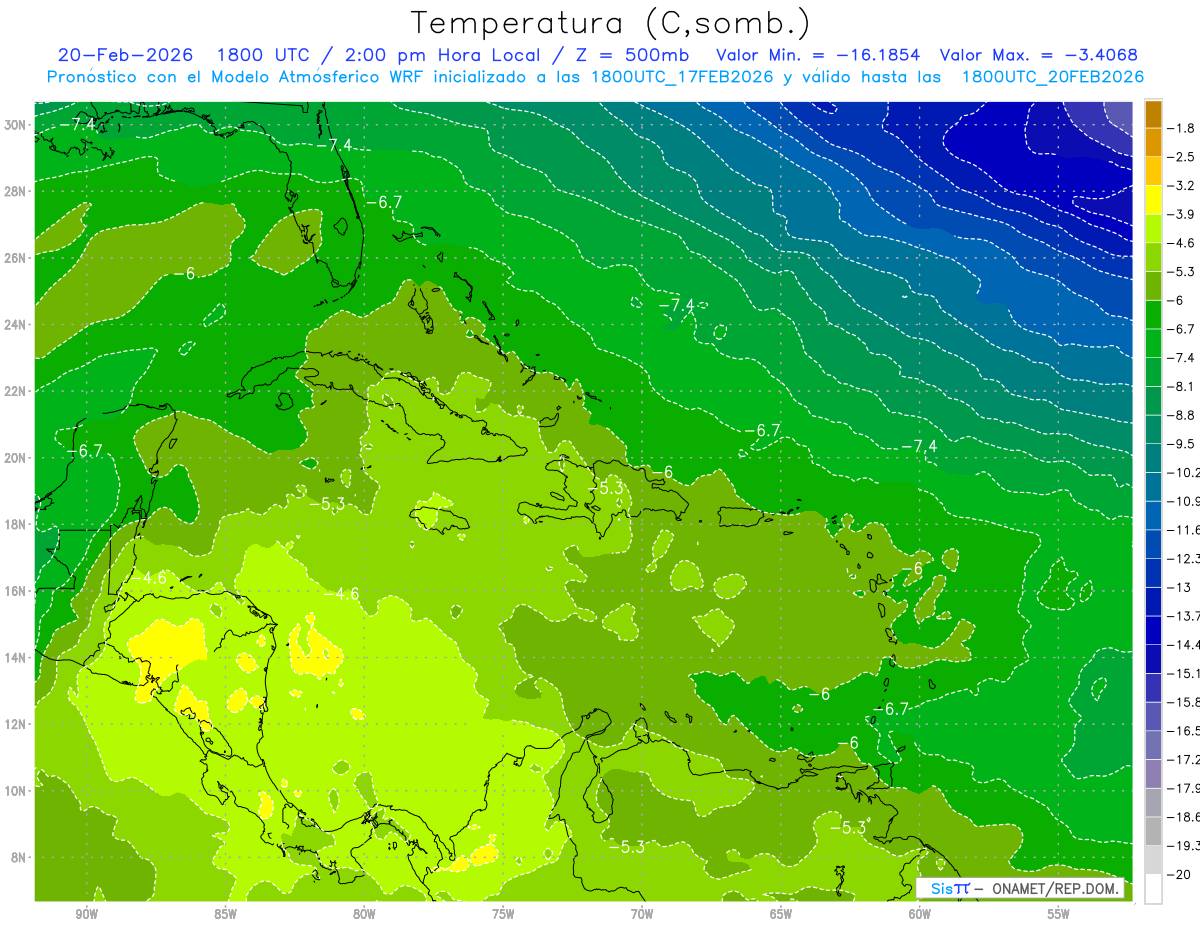
Task: Click the colorbar label "-13"
Action: 1179,587
